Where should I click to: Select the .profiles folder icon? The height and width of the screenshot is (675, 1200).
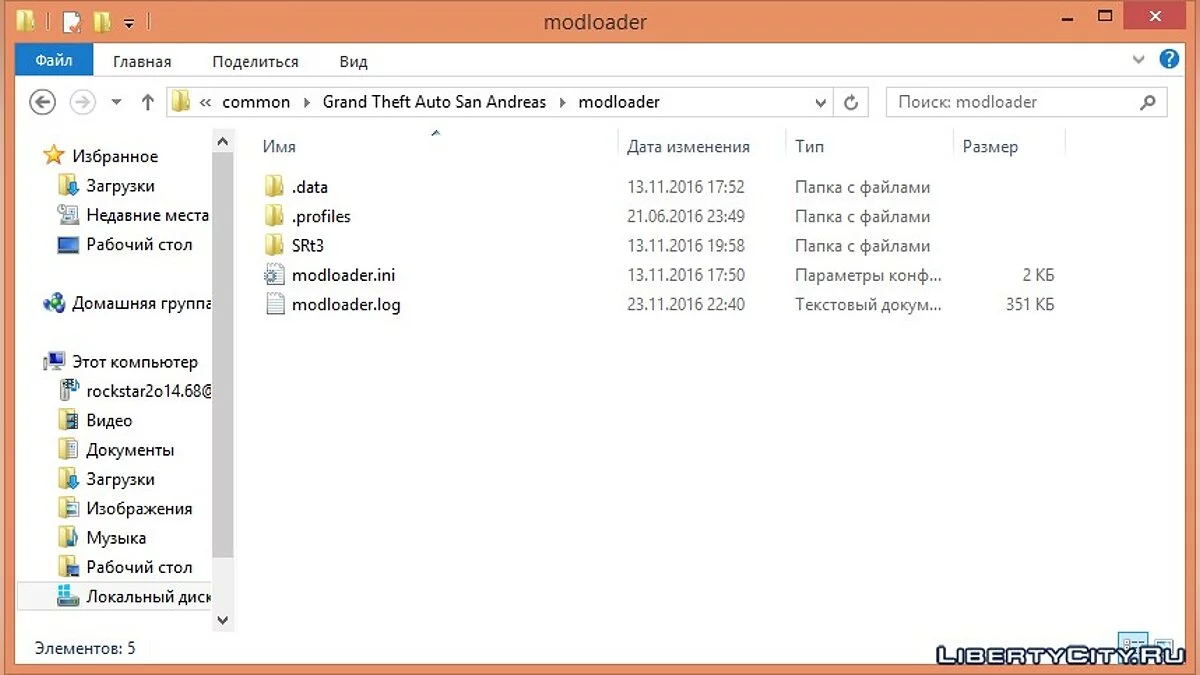pos(275,216)
